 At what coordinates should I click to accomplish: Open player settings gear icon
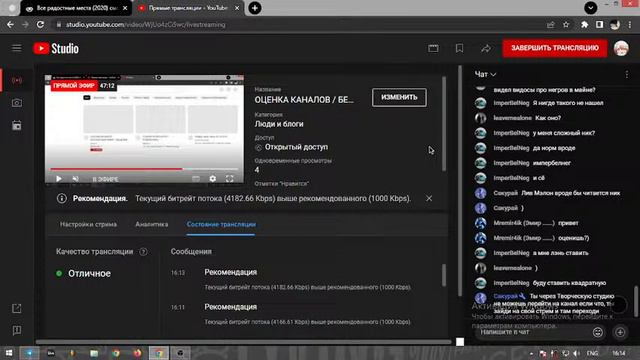click(213, 178)
